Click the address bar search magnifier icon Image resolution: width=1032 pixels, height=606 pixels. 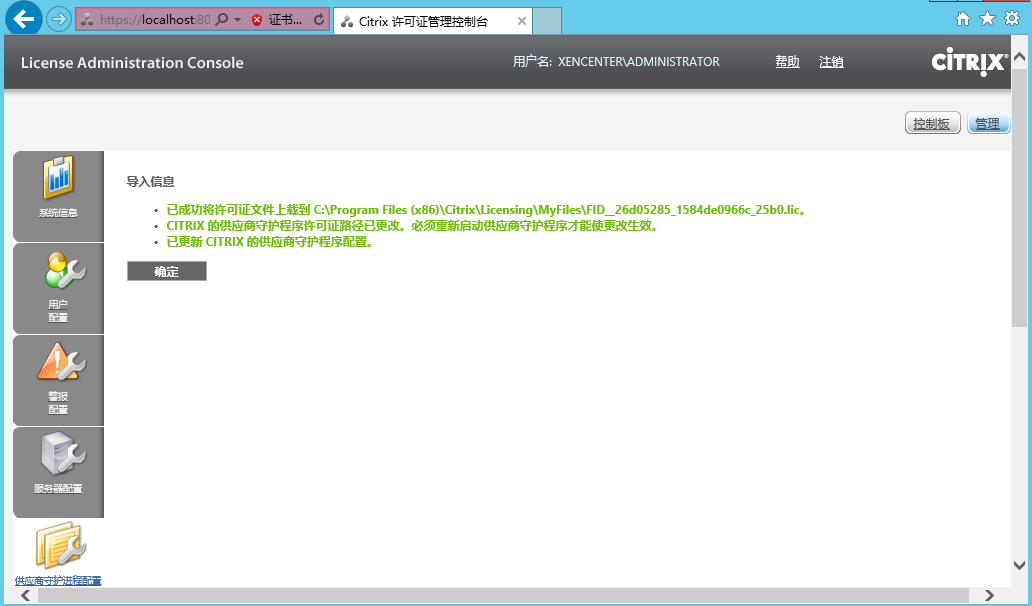coord(222,20)
